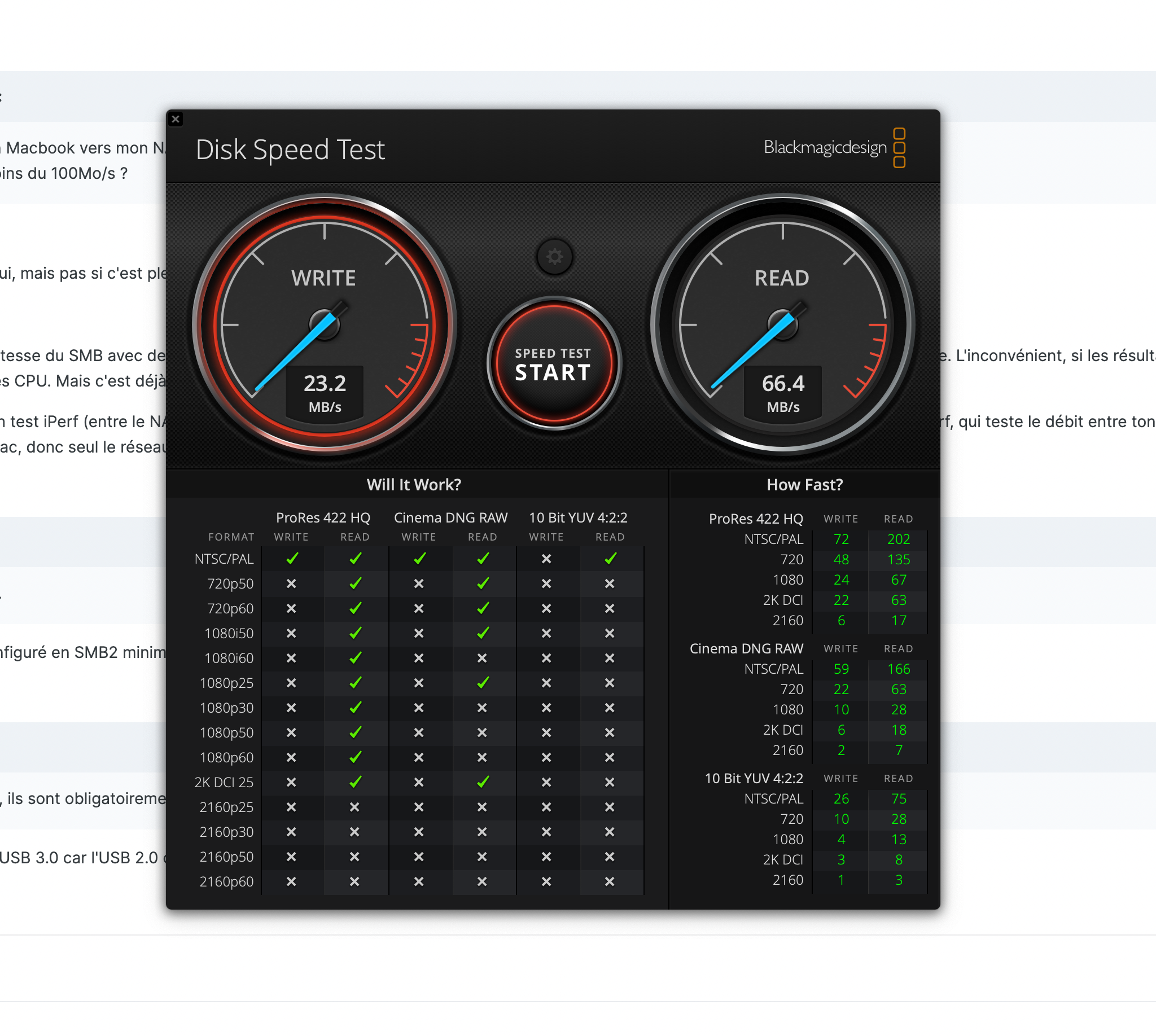Click the 1080p25 row label
The image size is (1156, 1036).
click(227, 683)
